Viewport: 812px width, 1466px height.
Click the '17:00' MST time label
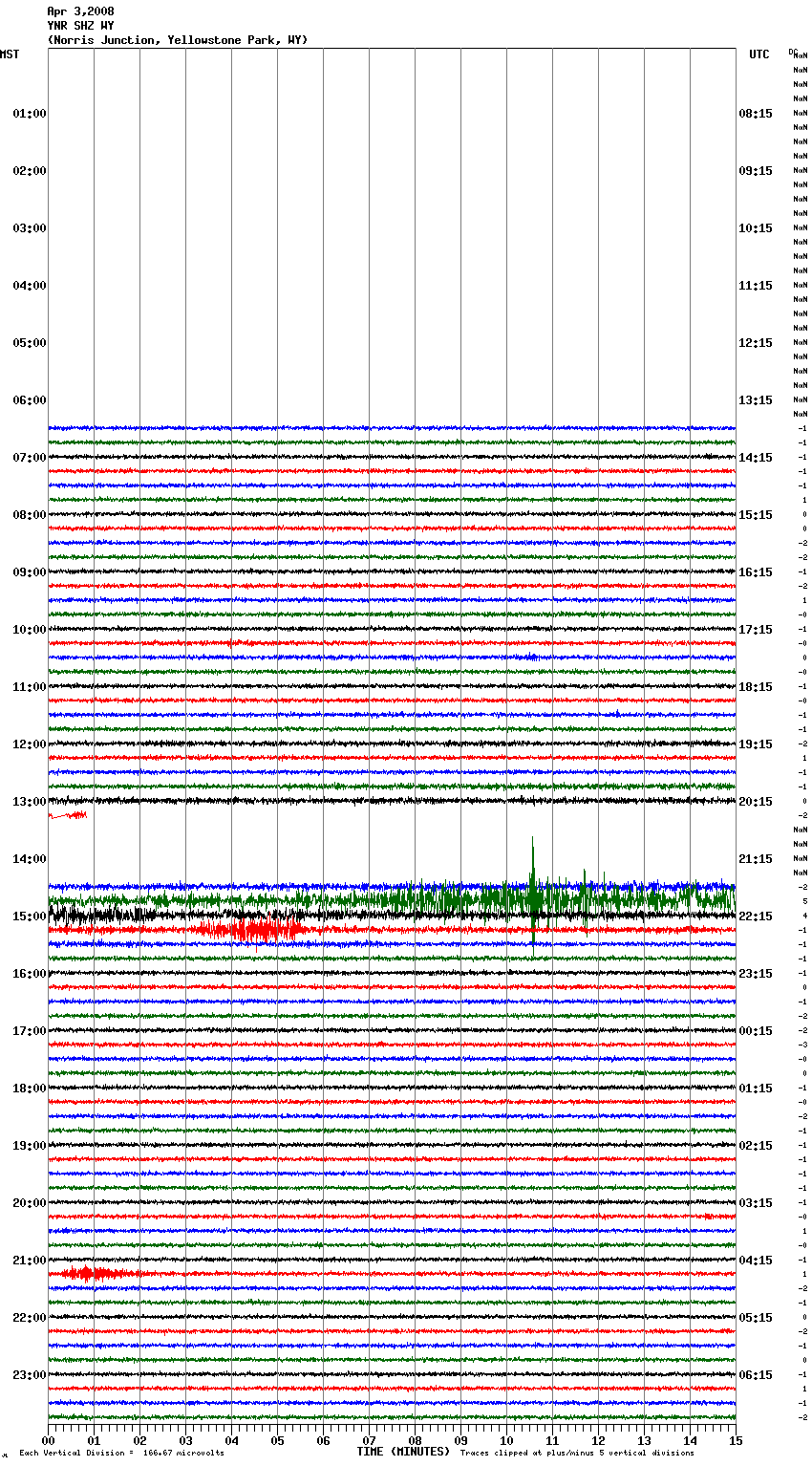coord(30,1031)
